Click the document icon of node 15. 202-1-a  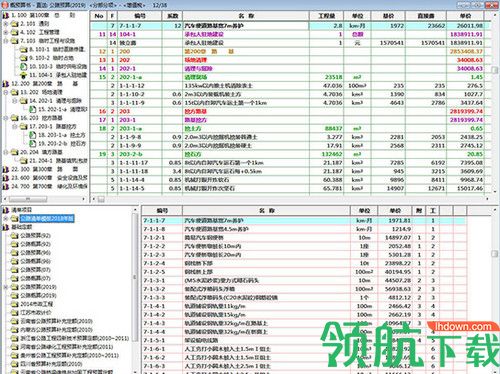32,109
